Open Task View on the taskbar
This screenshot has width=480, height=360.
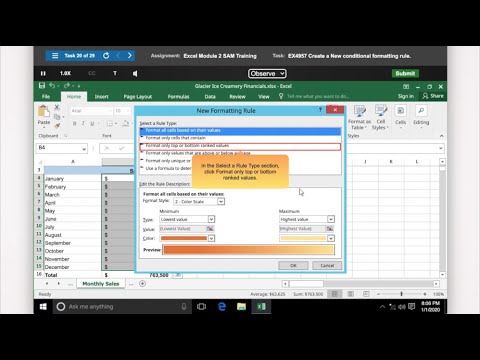tap(201, 306)
